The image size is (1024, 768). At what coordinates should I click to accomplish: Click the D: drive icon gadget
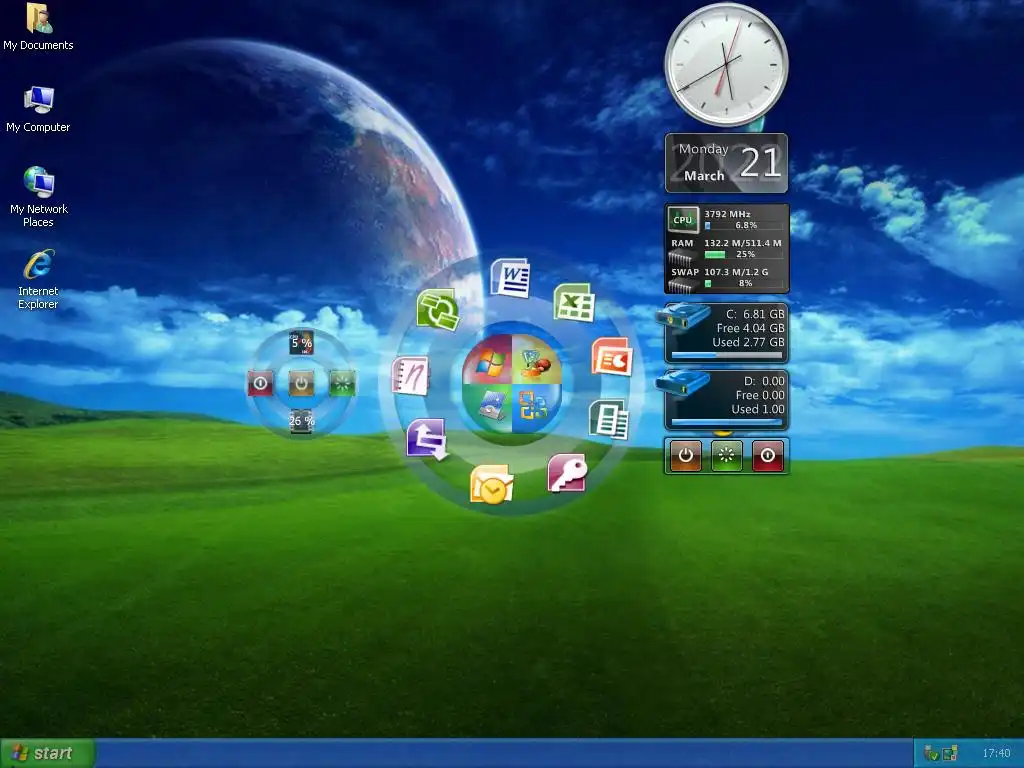[x=683, y=383]
